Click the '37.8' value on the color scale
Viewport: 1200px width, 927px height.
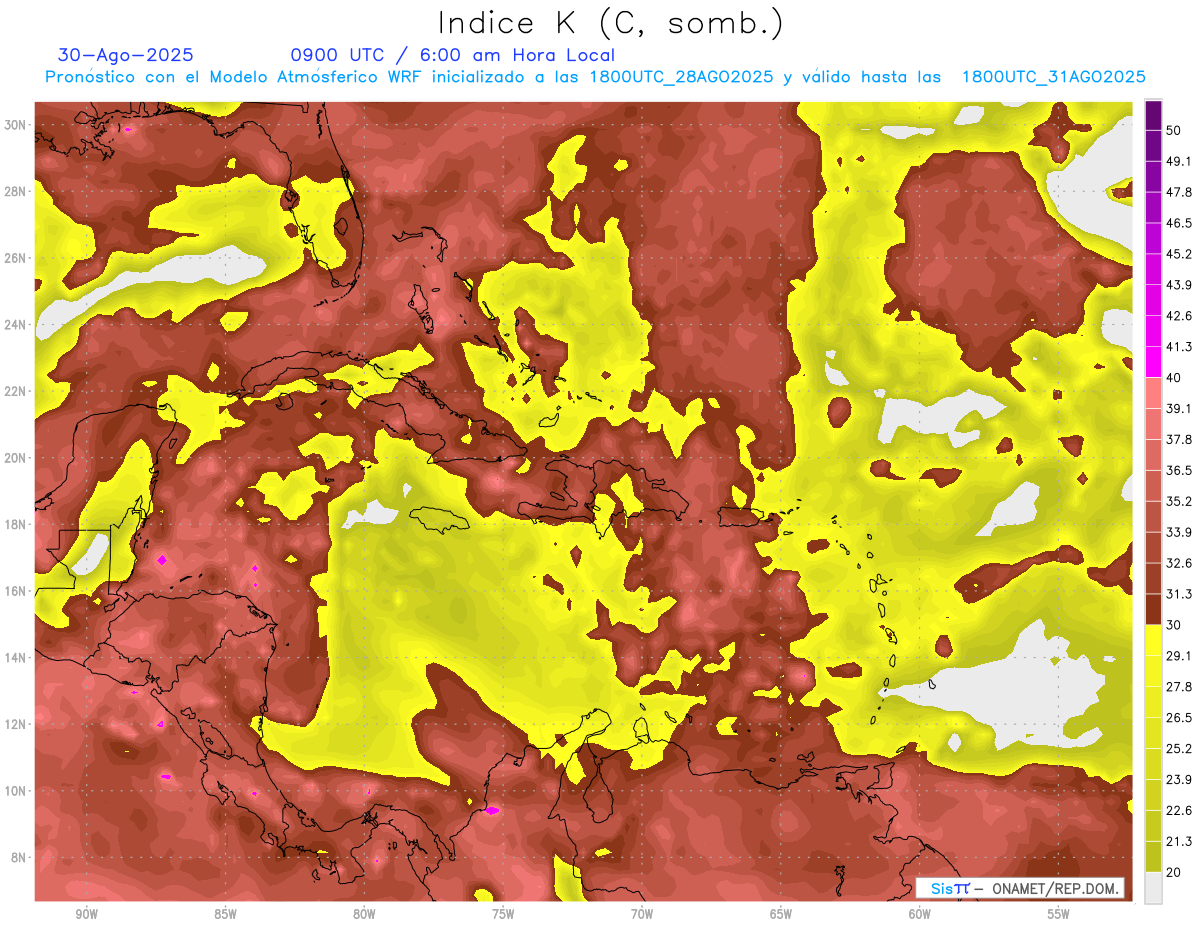pyautogui.click(x=1179, y=439)
